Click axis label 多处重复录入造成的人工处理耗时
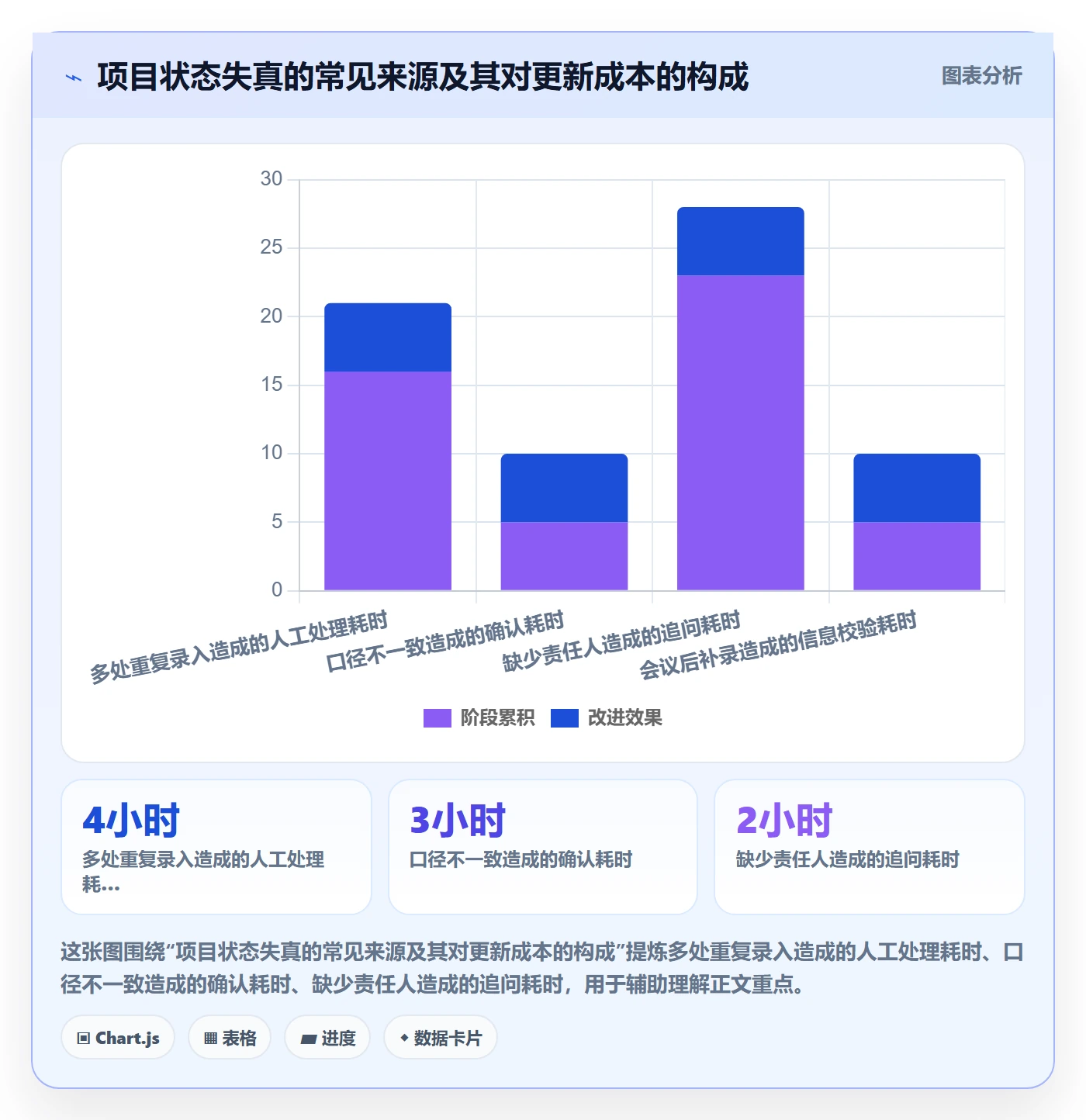 pos(239,648)
